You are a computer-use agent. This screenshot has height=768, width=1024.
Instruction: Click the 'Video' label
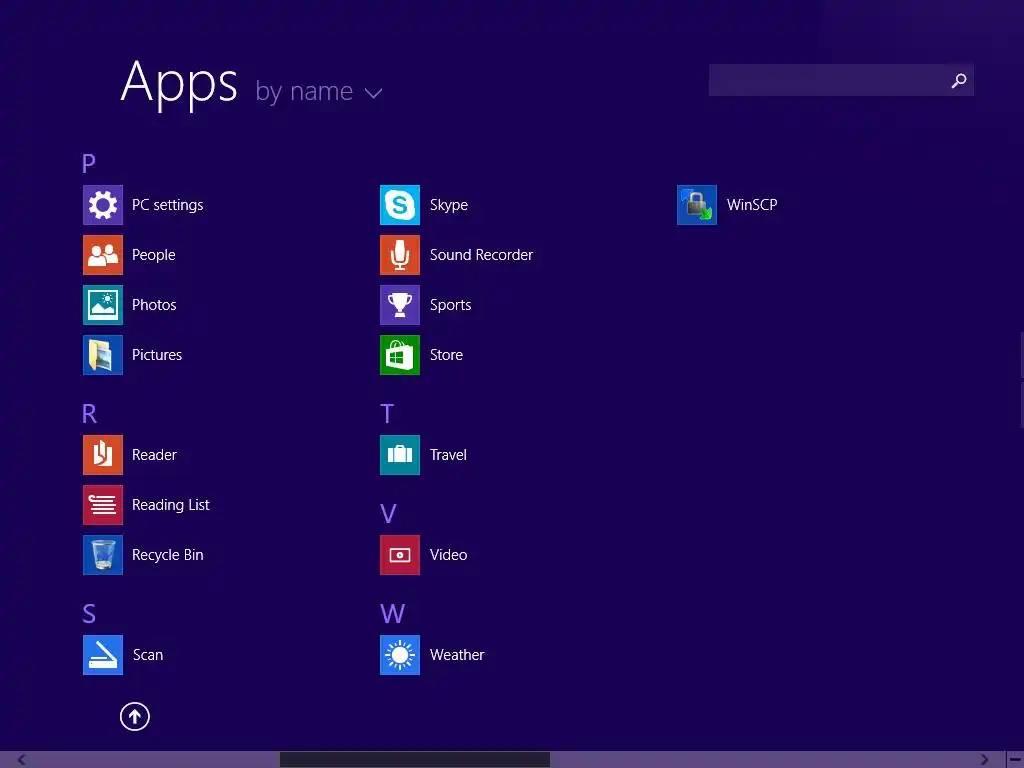pyautogui.click(x=449, y=555)
